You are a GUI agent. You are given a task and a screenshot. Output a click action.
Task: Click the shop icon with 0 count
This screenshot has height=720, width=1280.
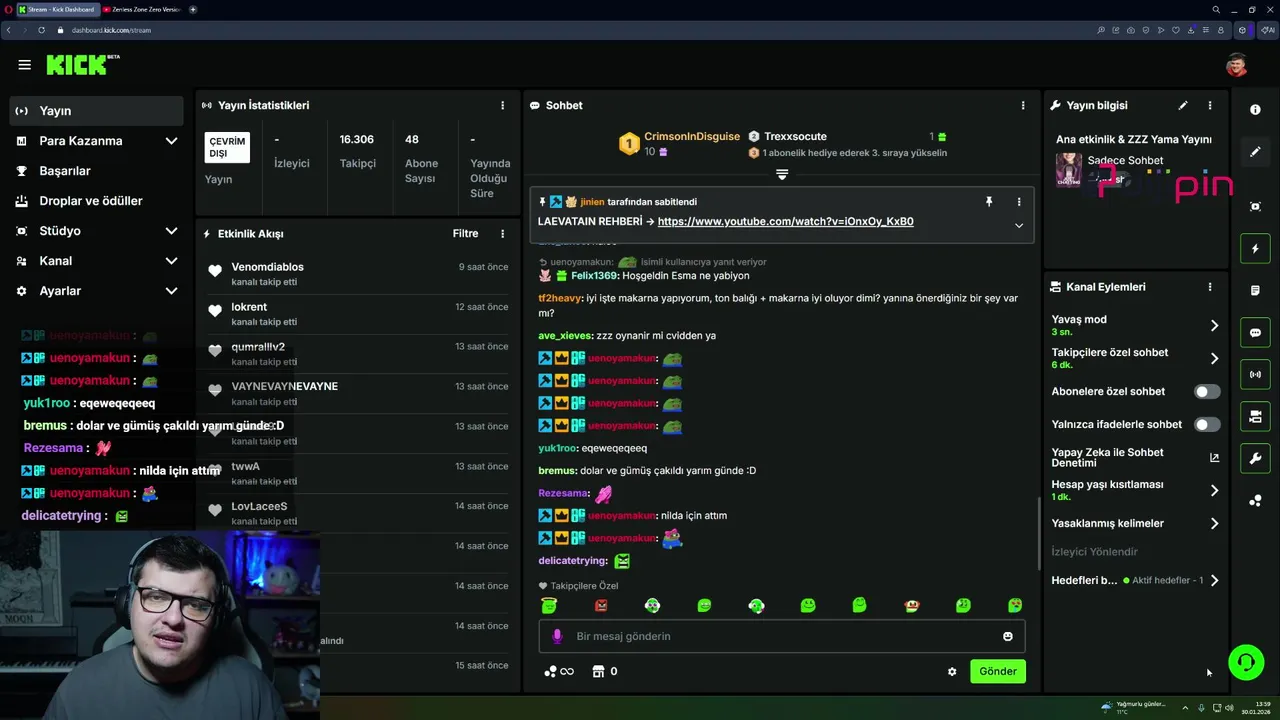[605, 671]
